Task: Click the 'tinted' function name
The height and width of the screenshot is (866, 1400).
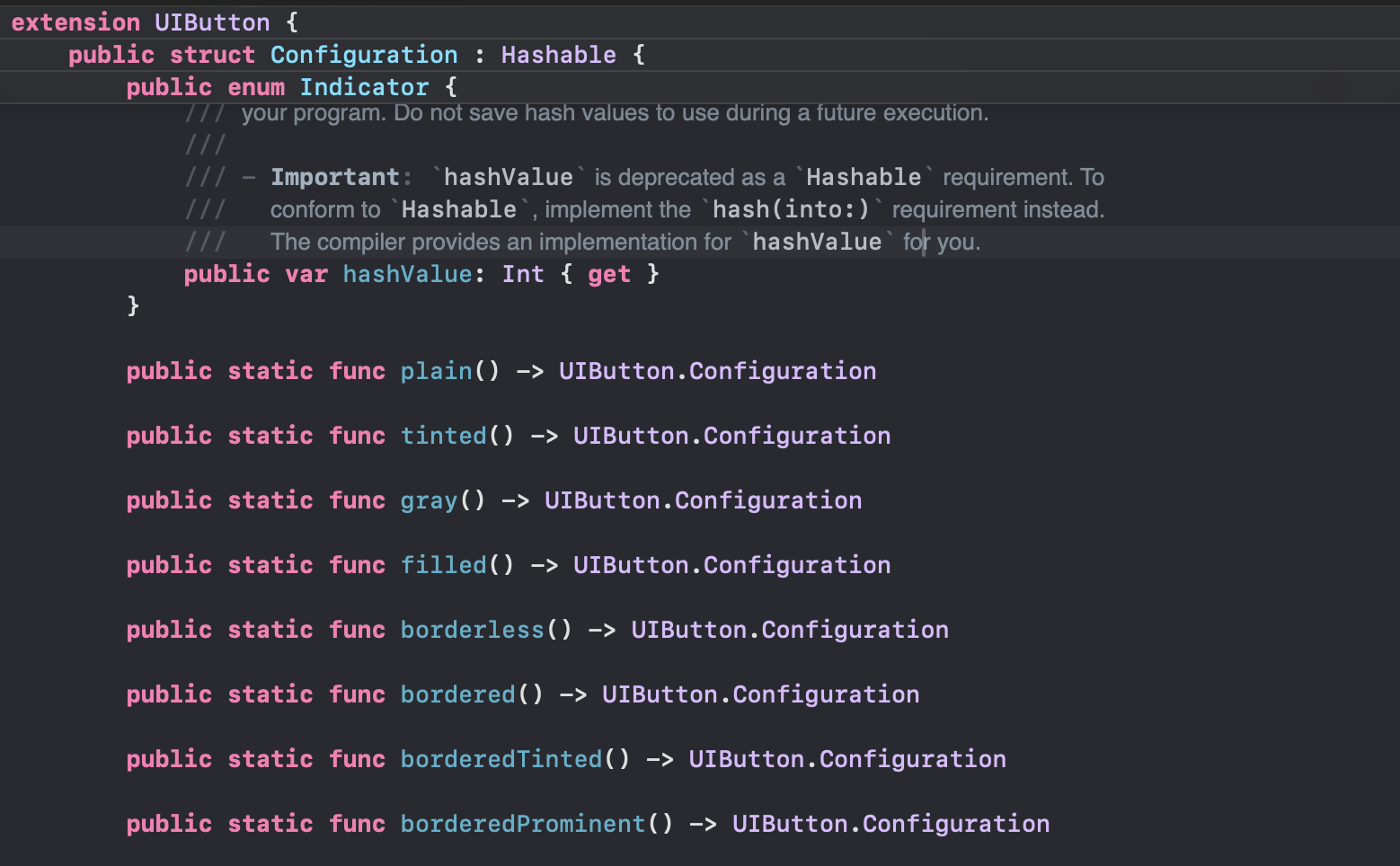Action: tap(444, 436)
